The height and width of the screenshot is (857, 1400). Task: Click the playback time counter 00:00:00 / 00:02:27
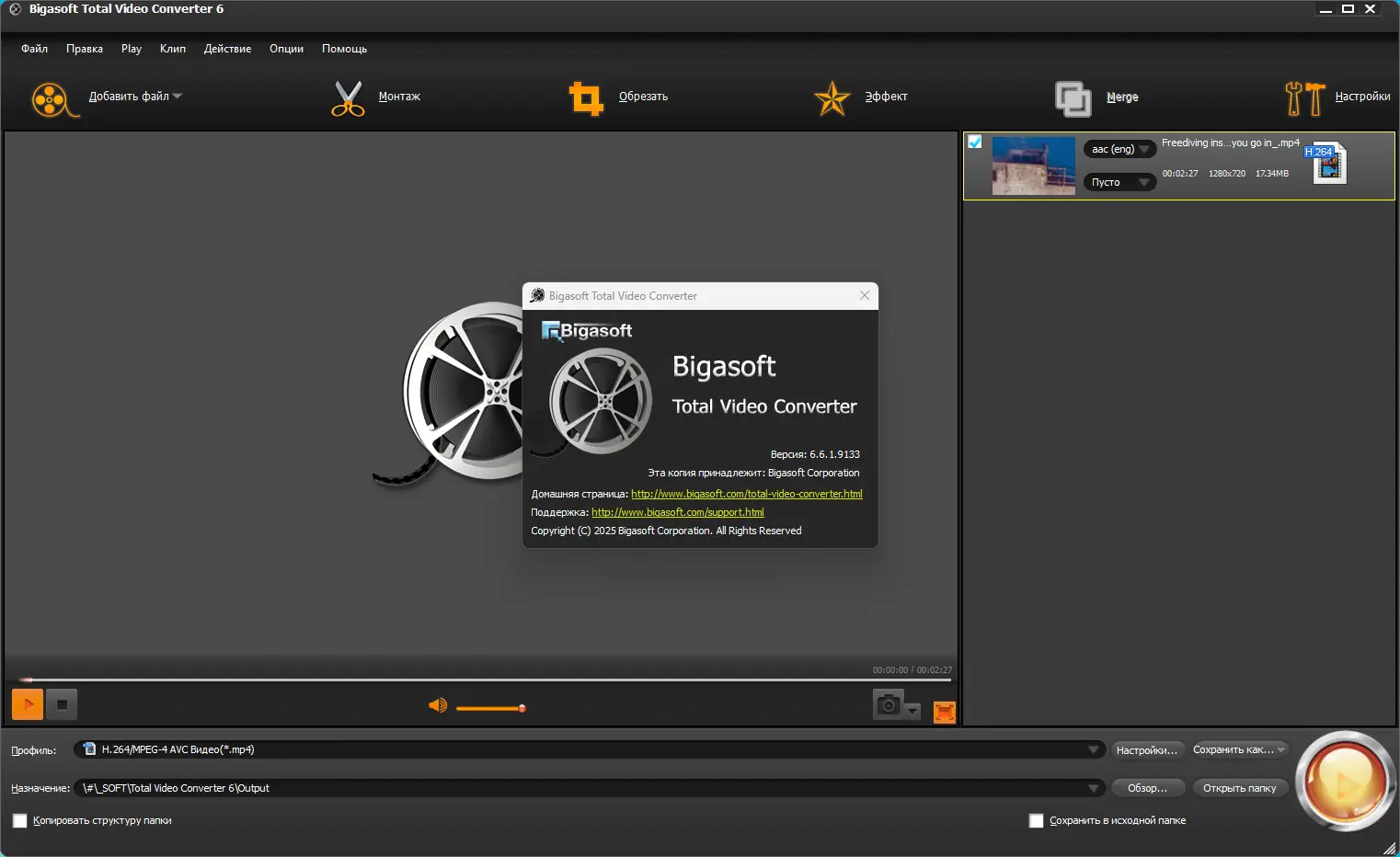point(912,670)
